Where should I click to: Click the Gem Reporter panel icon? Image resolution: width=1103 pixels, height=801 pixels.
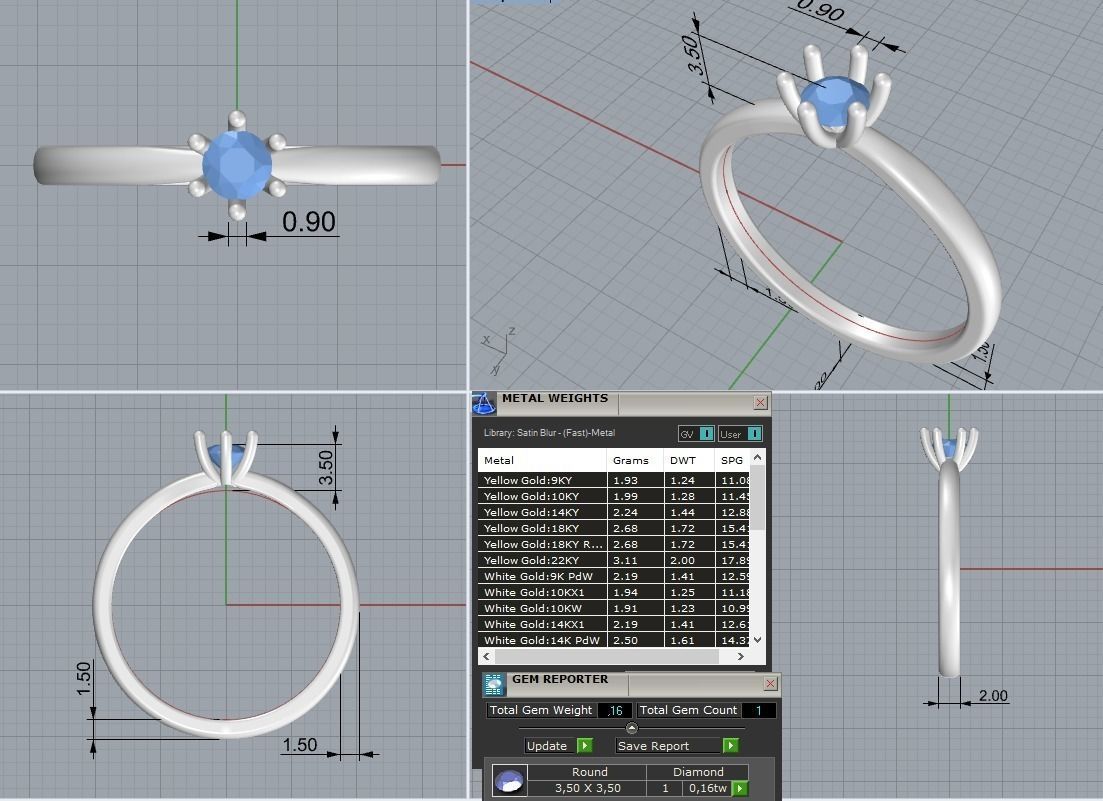click(494, 684)
